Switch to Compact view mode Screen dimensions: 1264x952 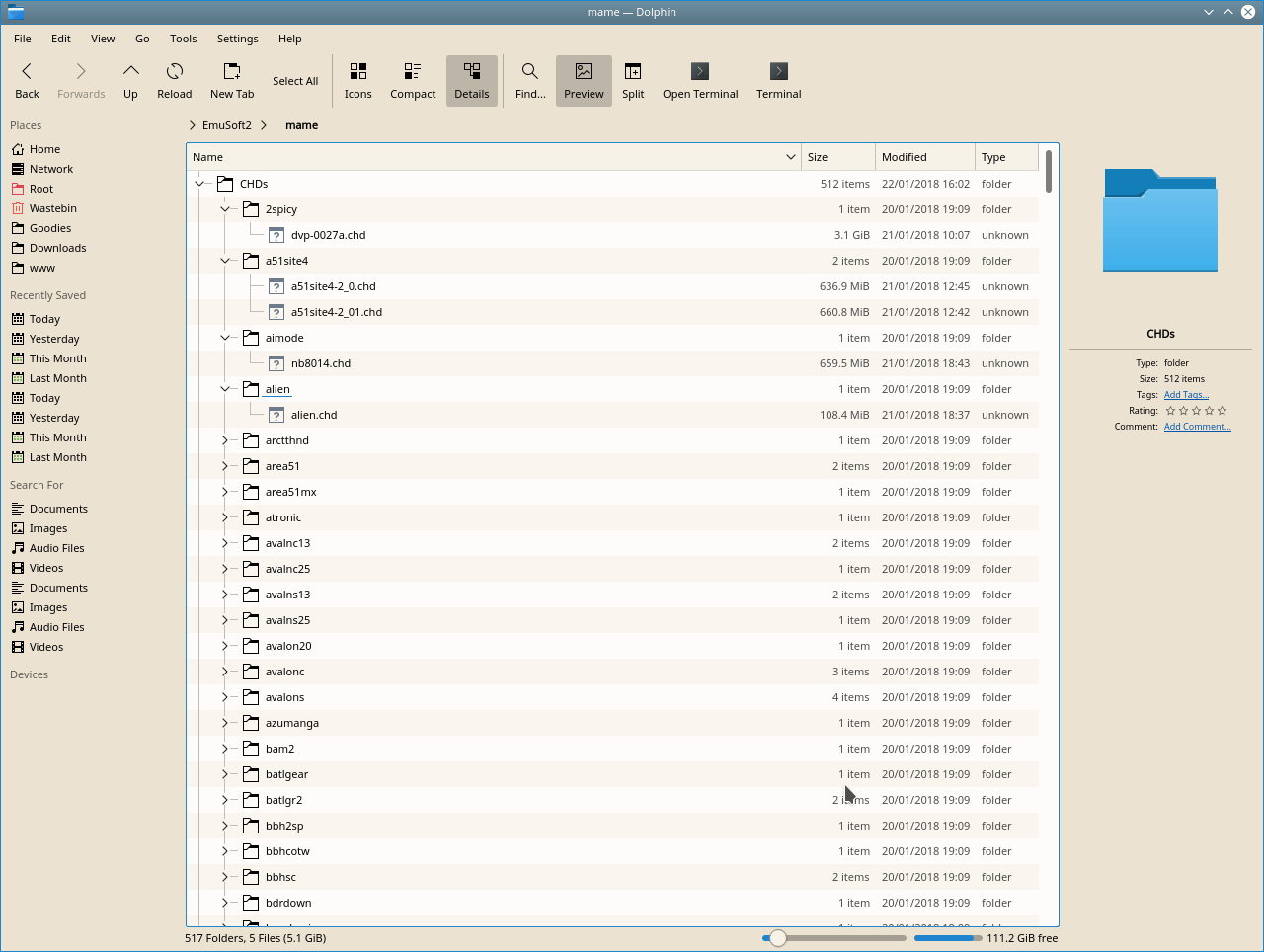[412, 79]
